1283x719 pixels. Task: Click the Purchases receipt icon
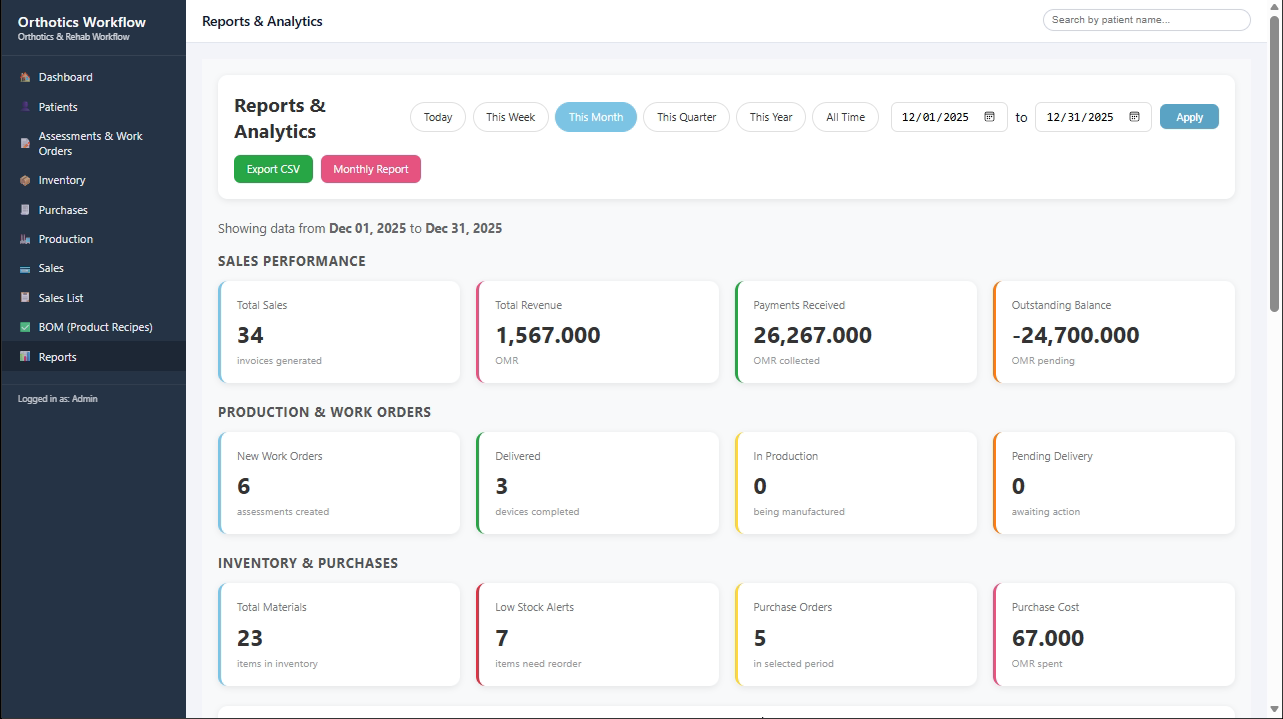pos(25,210)
